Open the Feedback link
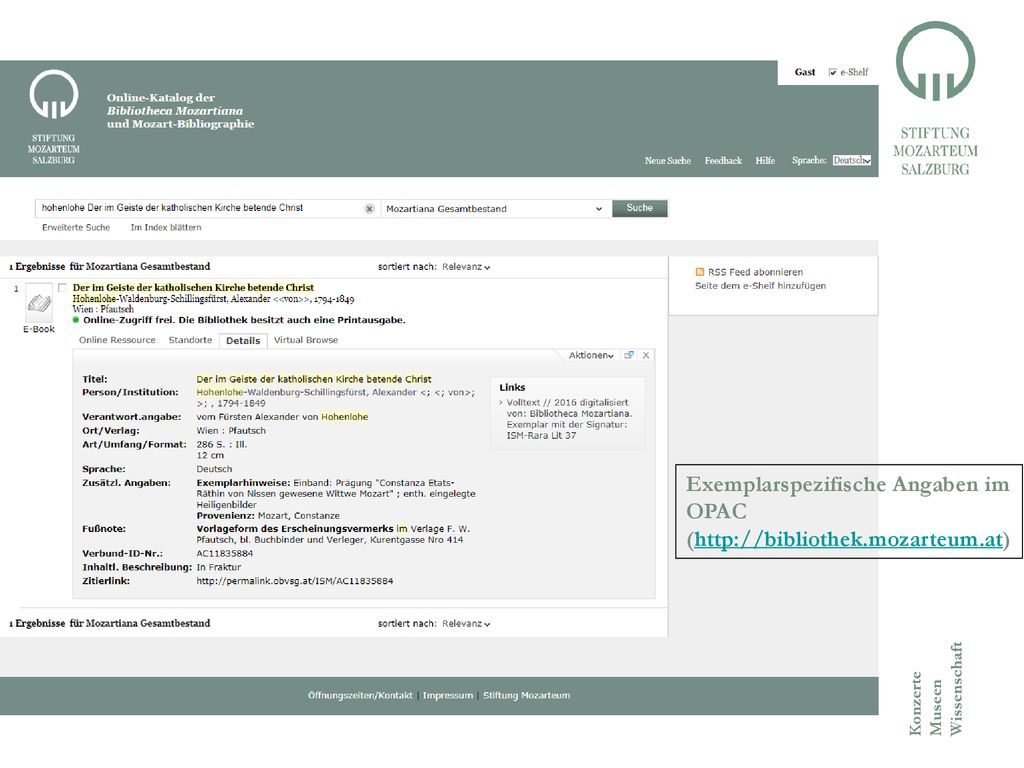1024x768 pixels. 723,161
